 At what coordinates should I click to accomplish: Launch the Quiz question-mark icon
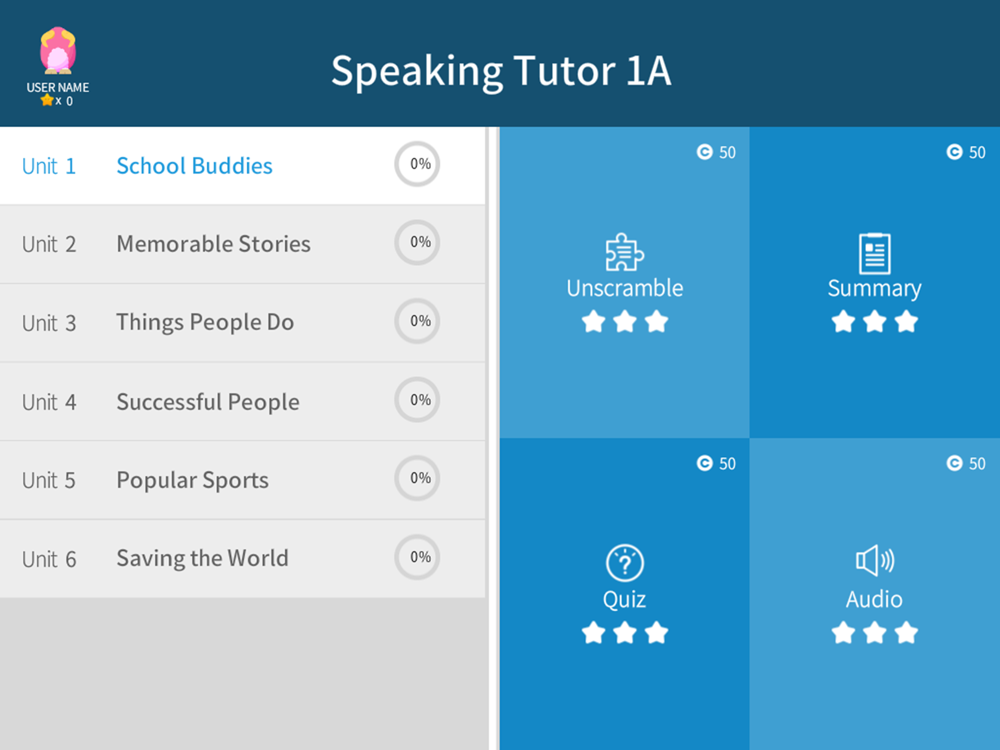pos(624,562)
